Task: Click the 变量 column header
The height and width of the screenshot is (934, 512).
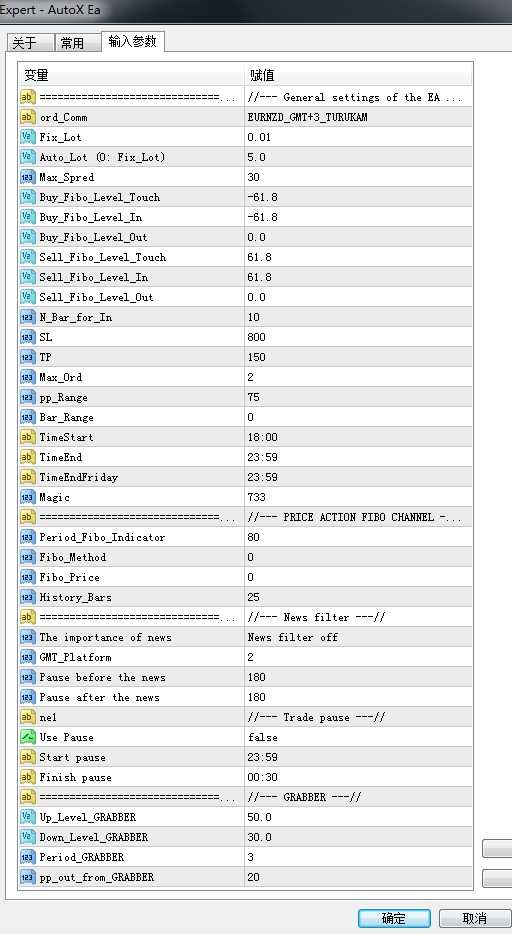Action: [132, 75]
